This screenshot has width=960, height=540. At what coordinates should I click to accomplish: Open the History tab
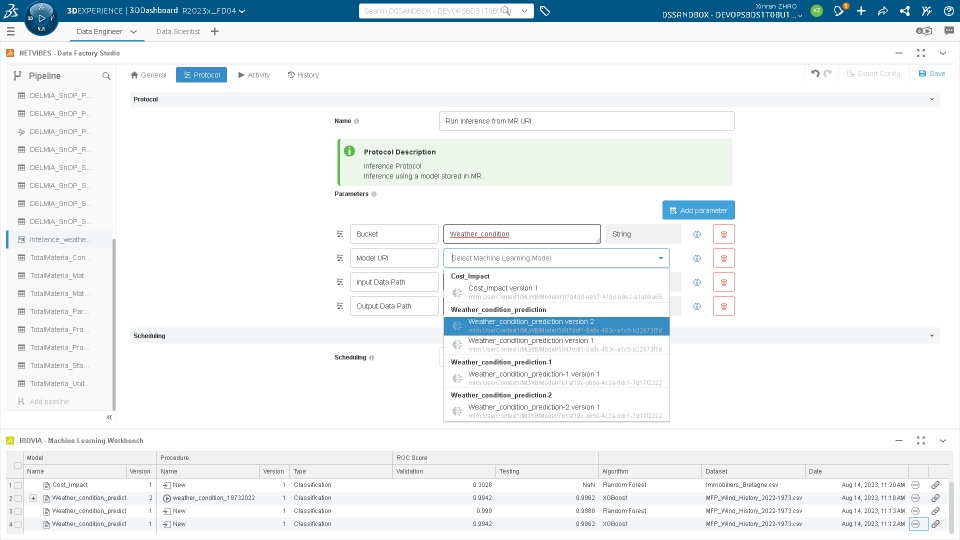pos(303,75)
